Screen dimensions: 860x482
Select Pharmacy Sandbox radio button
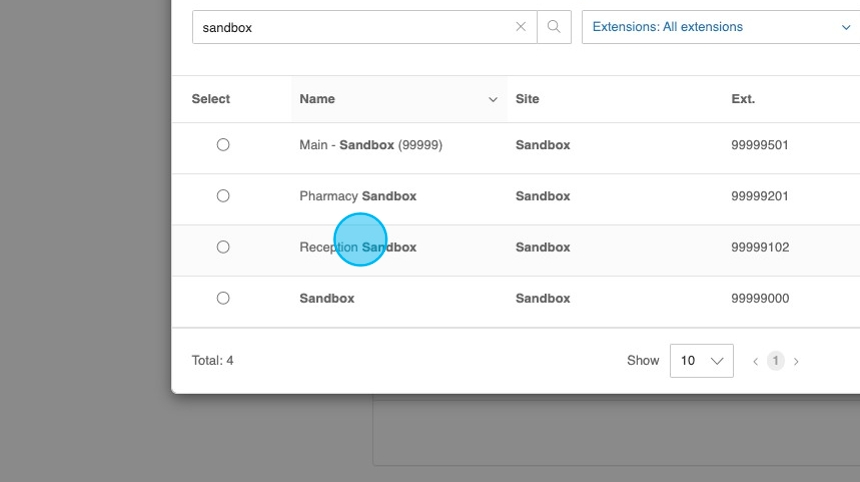tap(223, 196)
